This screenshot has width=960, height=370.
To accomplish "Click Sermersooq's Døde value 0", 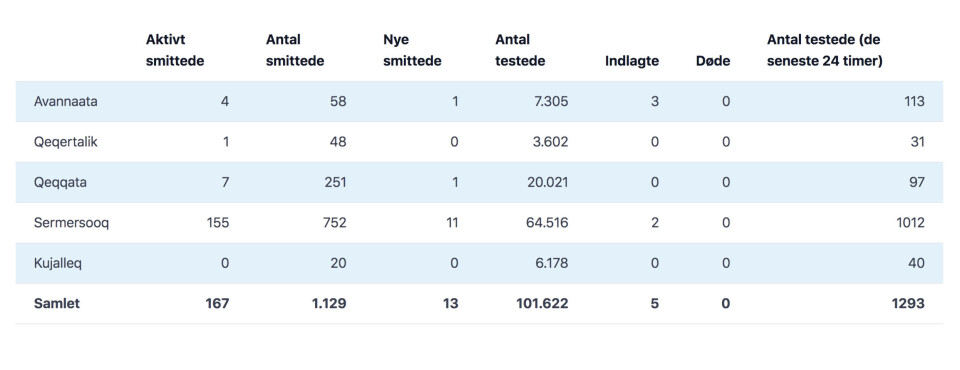I will pos(726,223).
